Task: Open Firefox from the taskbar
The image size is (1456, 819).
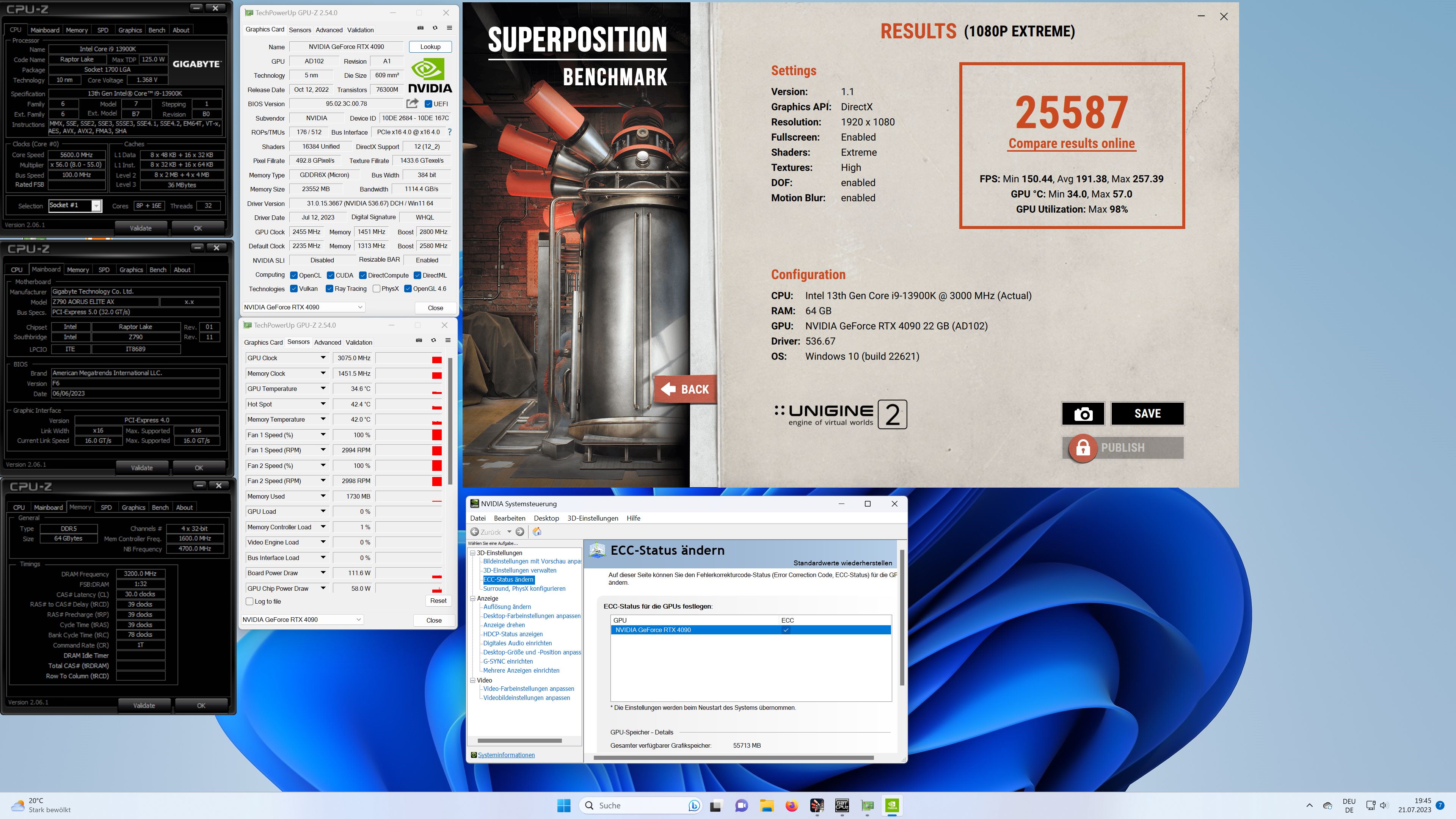Action: [791, 805]
